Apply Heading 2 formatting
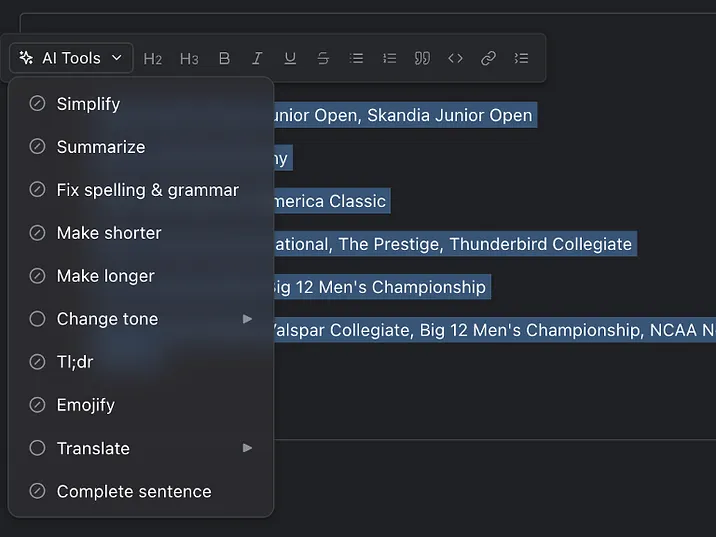Screen dimensions: 716x537 coord(153,58)
